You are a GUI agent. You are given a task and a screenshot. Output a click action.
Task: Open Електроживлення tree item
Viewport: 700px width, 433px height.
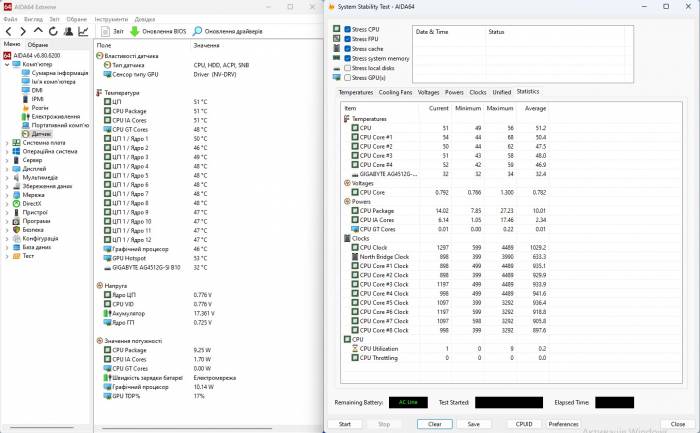click(56, 117)
